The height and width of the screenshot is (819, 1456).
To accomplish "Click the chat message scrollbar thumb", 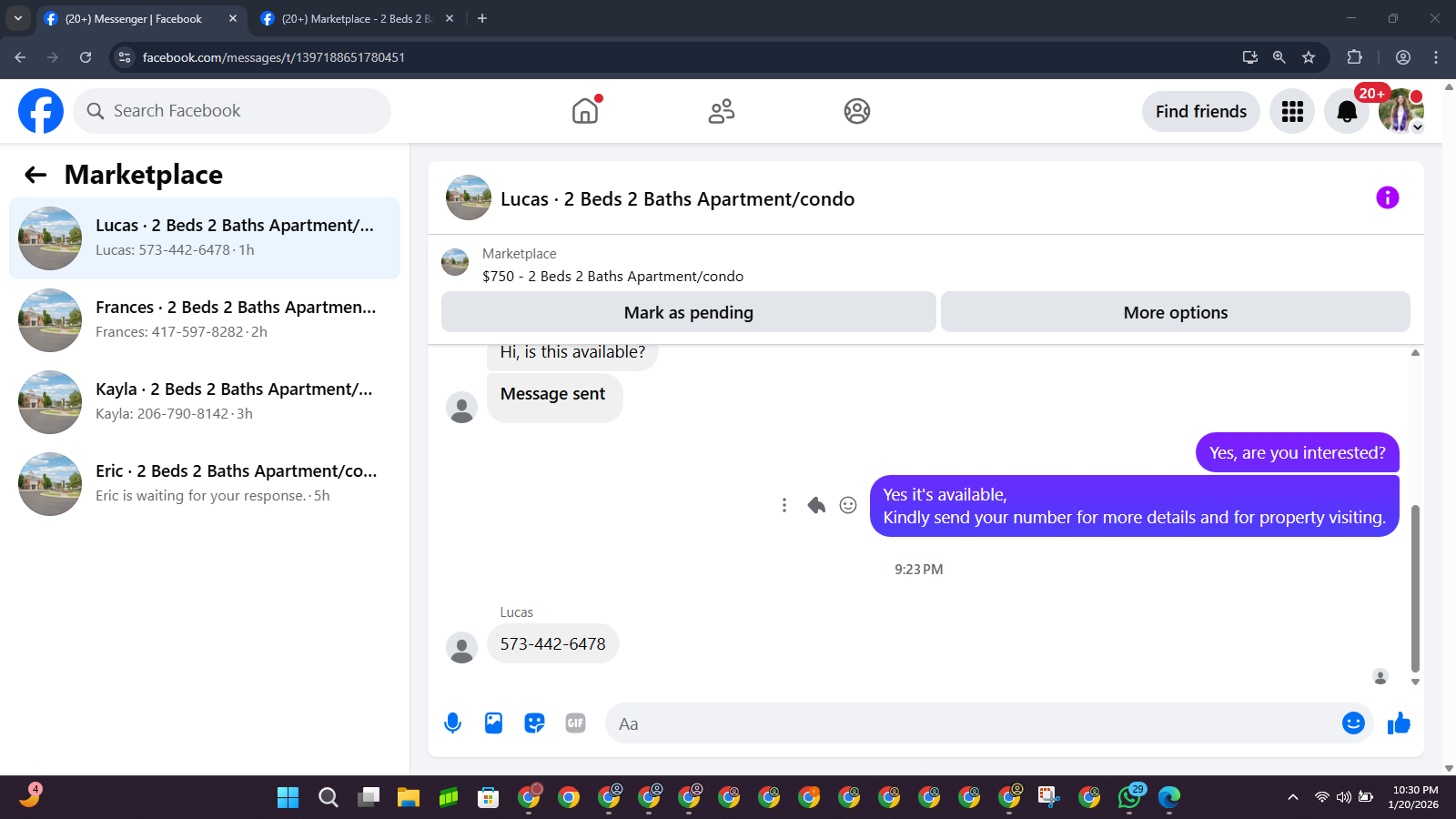I will (x=1415, y=588).
